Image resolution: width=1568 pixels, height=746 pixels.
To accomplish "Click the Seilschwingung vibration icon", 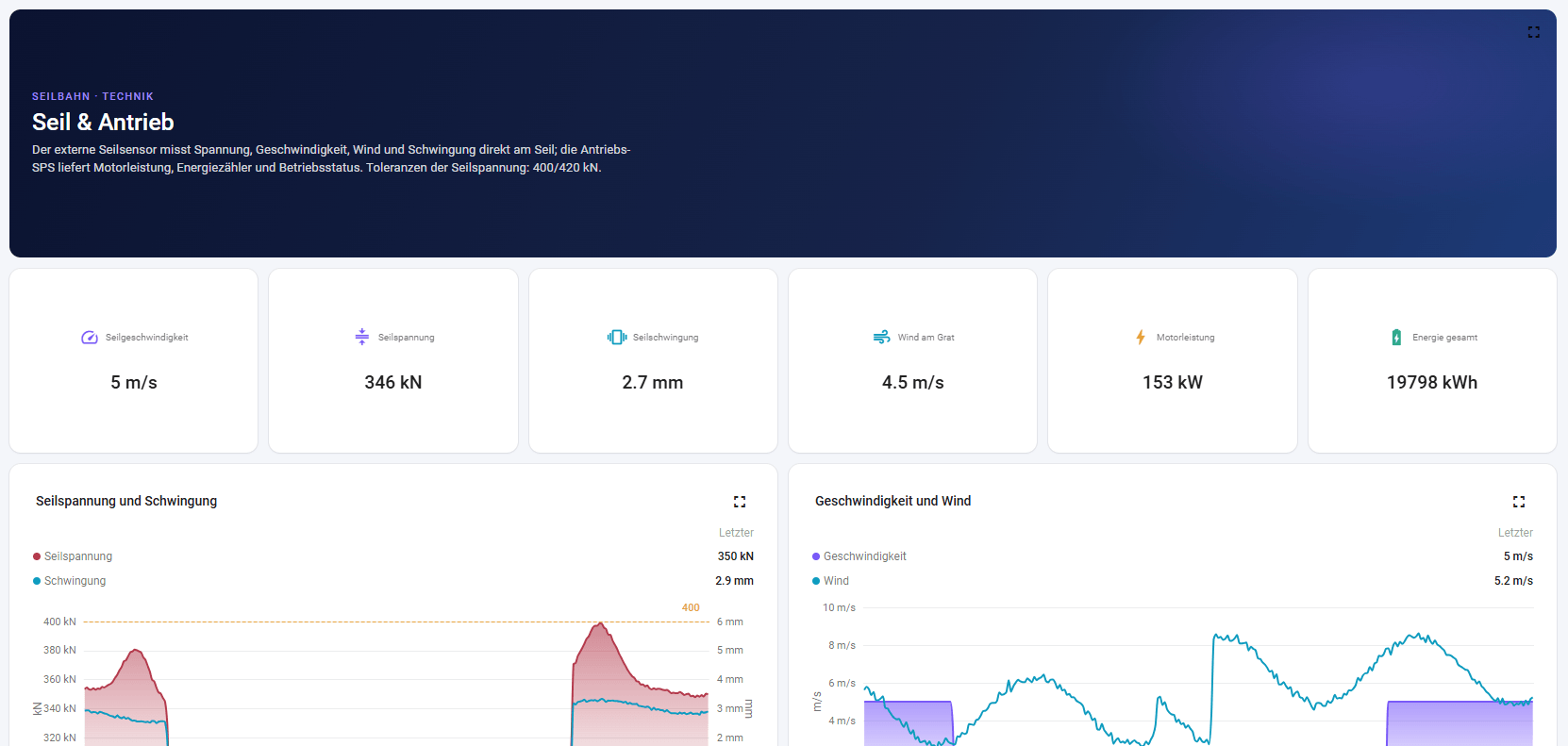I will [617, 338].
